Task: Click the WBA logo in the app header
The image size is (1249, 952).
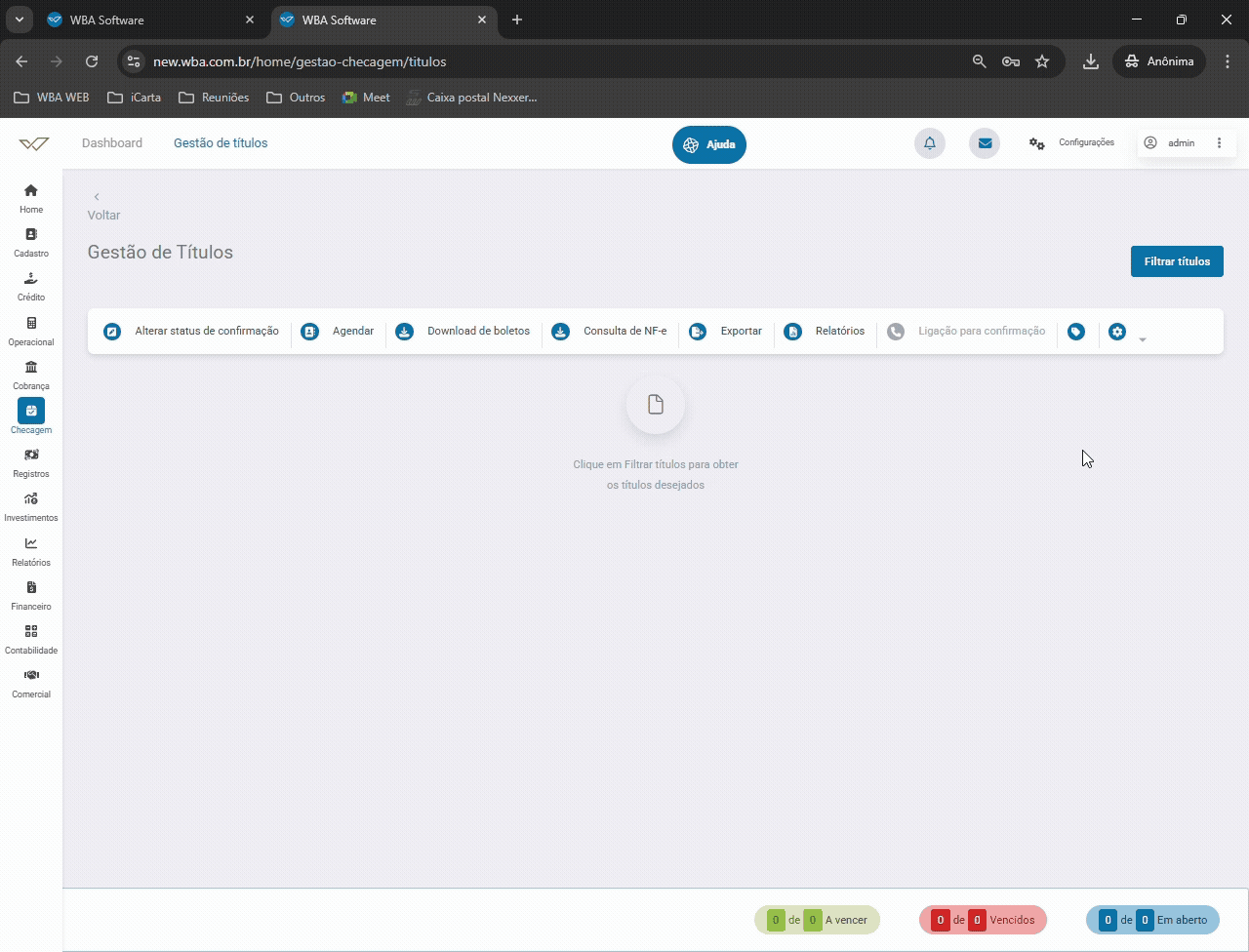Action: [34, 144]
